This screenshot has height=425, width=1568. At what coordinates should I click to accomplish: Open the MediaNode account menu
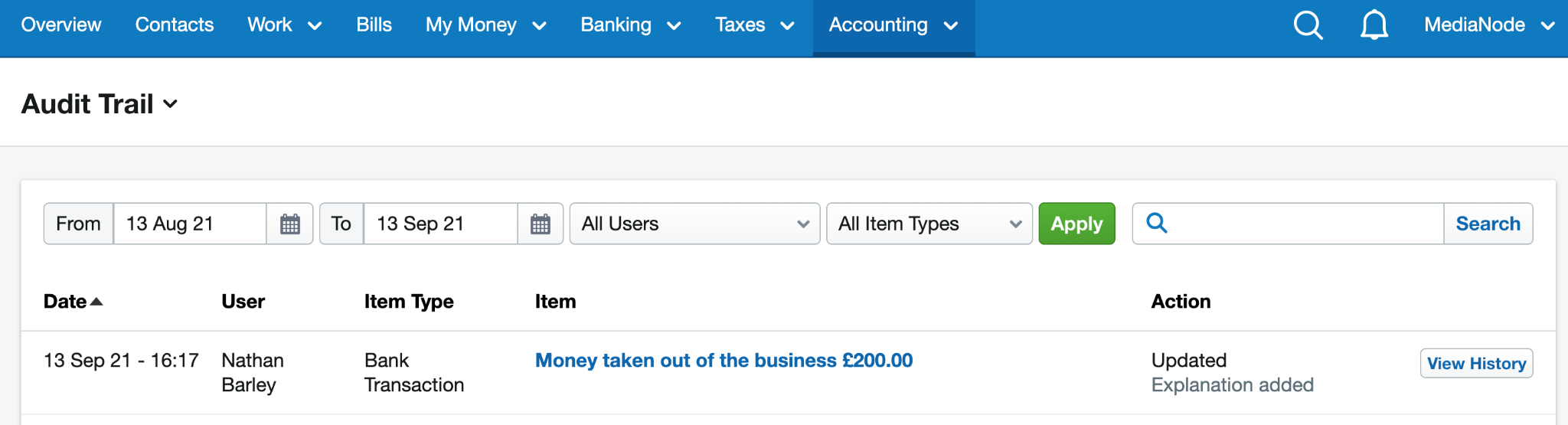click(1489, 25)
